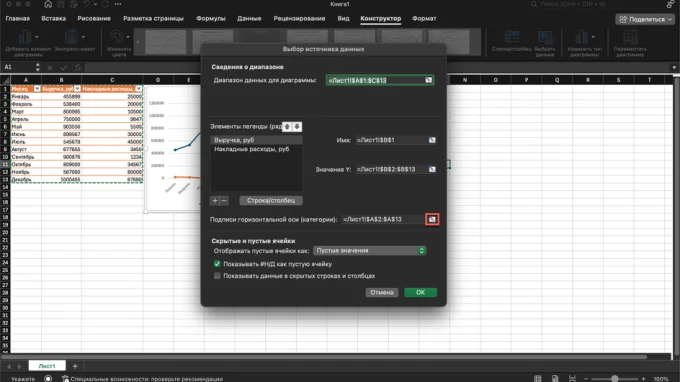Viewport: 680px width, 382px height.
Task: Click the Save icon in the title bar
Action: tap(61, 4)
